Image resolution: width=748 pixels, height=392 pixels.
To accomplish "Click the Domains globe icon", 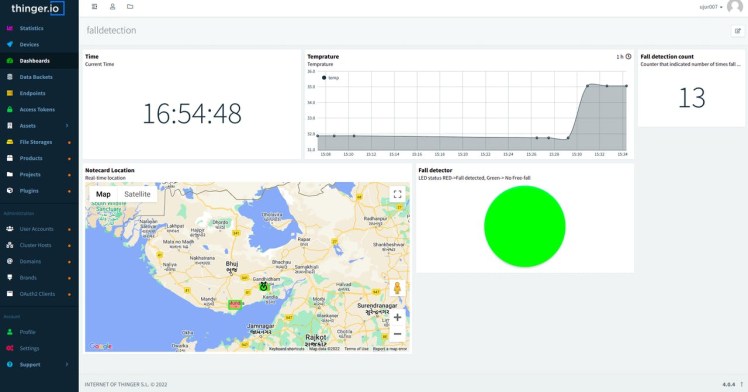I will click(10, 261).
